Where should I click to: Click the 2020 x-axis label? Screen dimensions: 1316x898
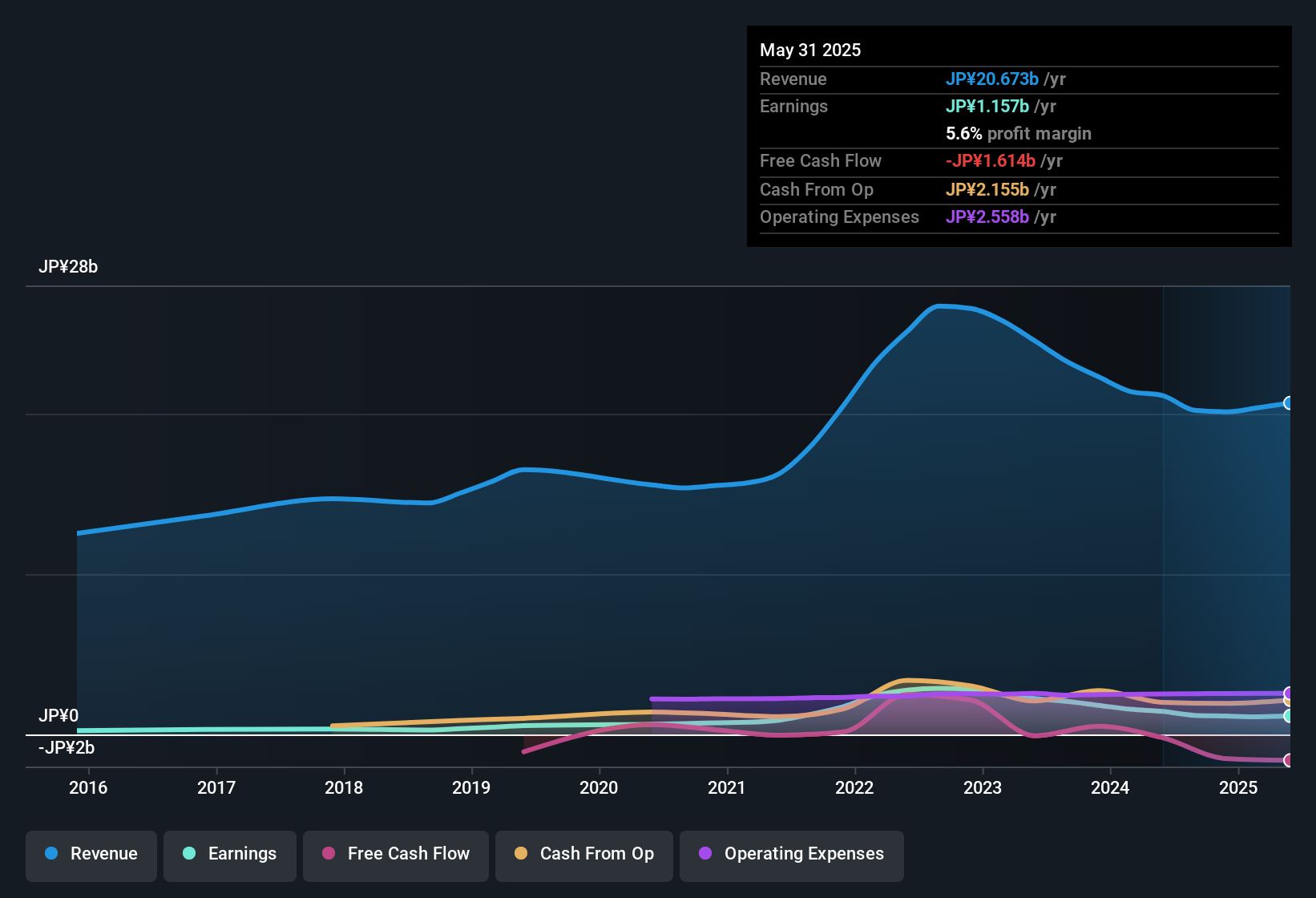coord(599,788)
